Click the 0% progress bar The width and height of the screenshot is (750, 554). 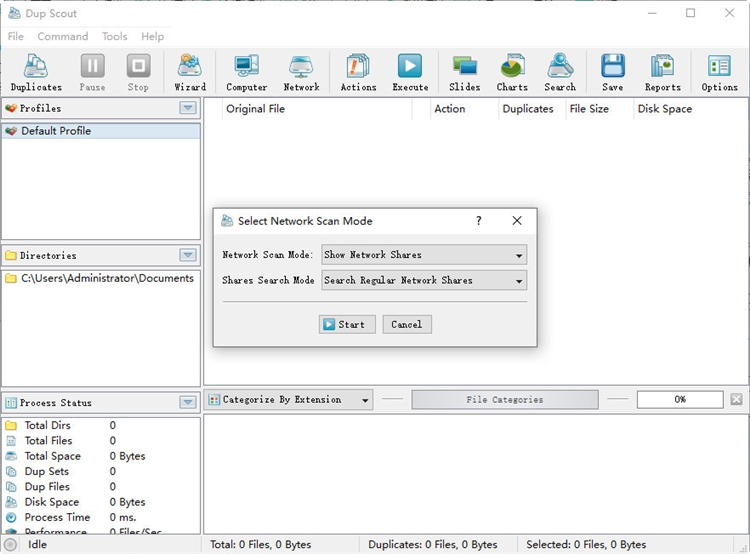pos(680,400)
